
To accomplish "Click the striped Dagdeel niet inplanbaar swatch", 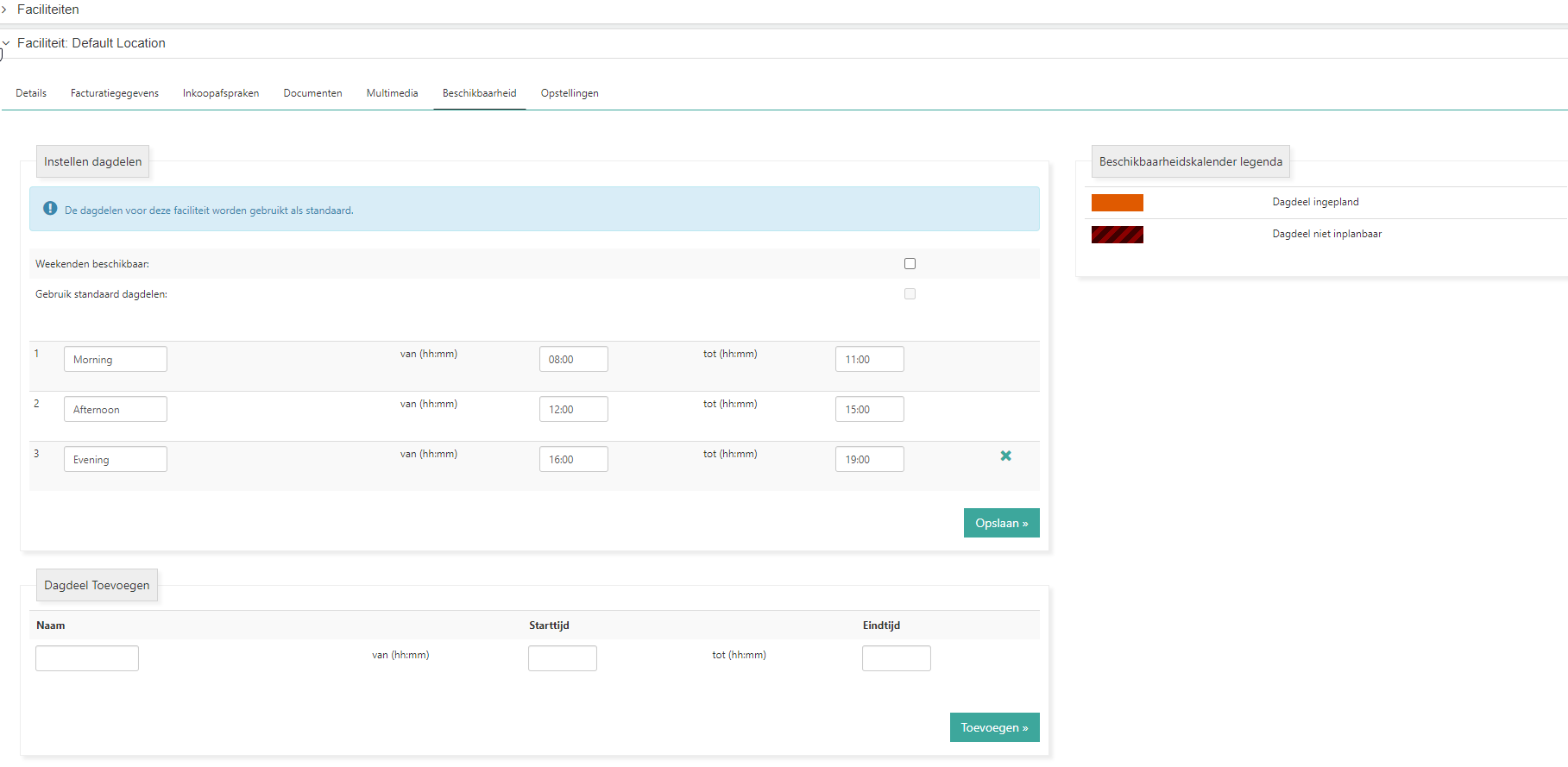I will click(1117, 235).
